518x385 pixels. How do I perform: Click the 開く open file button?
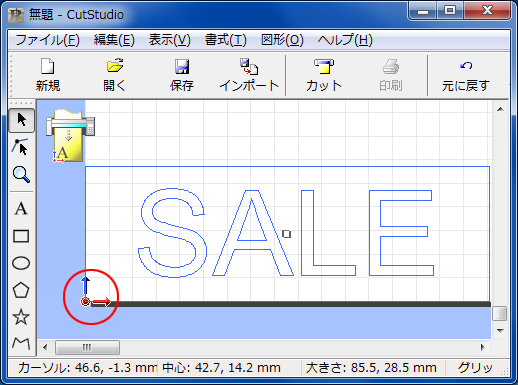coord(114,75)
